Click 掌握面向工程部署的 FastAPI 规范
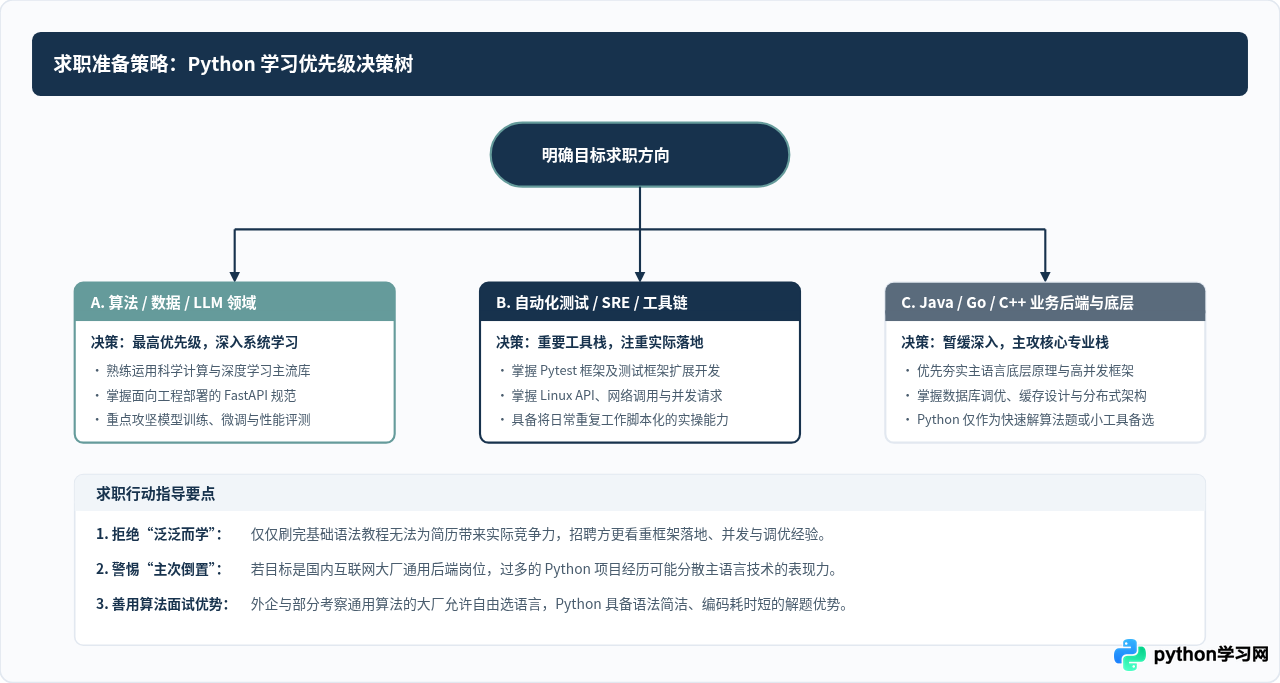This screenshot has width=1280, height=683. [x=201, y=395]
